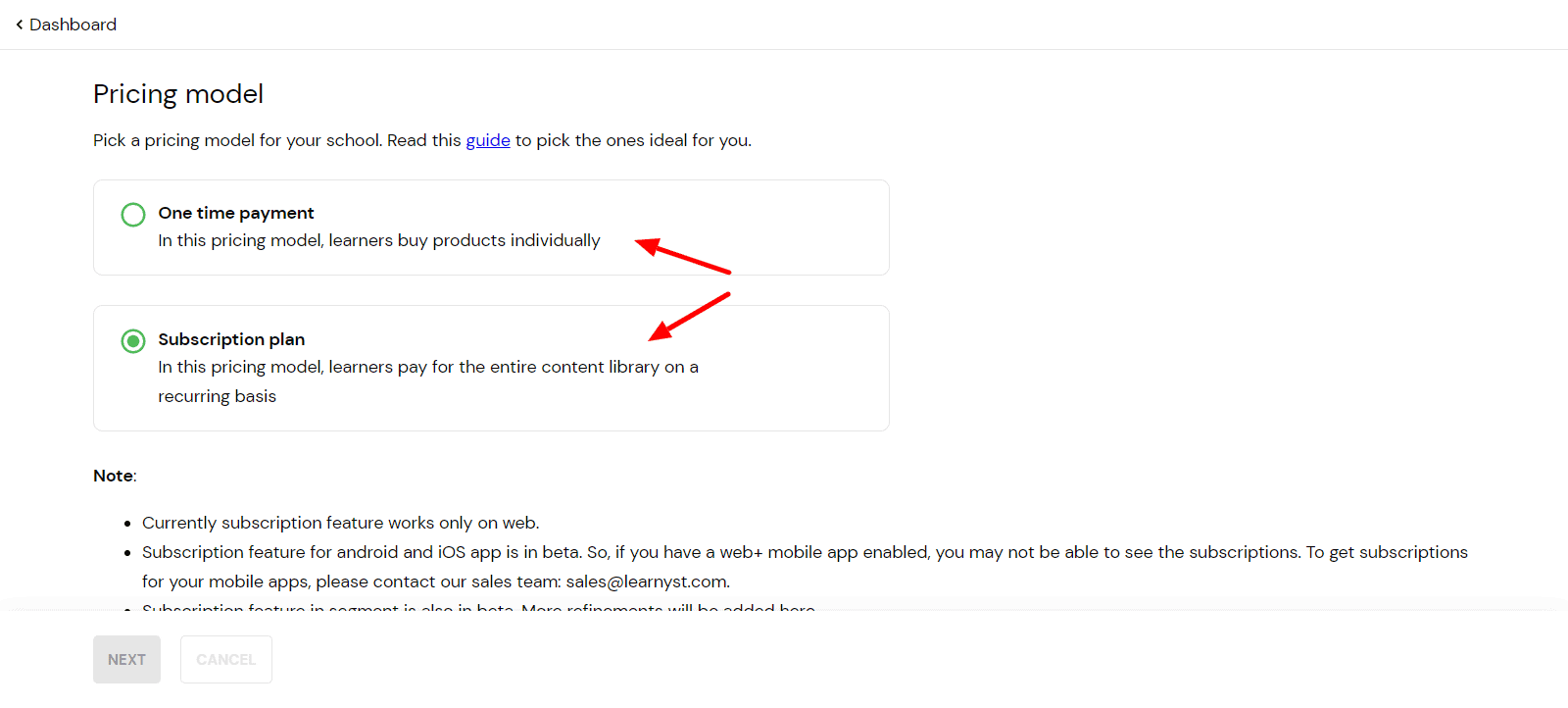The width and height of the screenshot is (1568, 708).
Task: Open the pricing guide hyperlink
Action: click(x=487, y=140)
